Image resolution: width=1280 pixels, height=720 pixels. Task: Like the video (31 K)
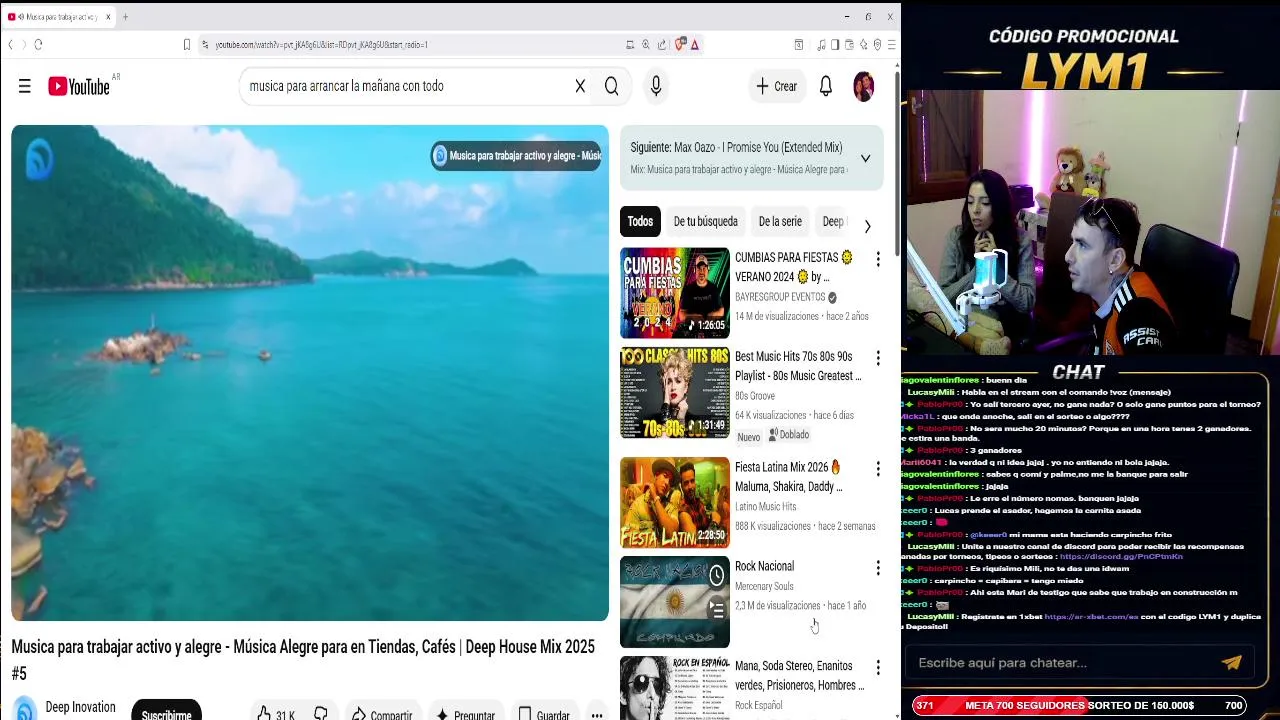click(x=275, y=714)
